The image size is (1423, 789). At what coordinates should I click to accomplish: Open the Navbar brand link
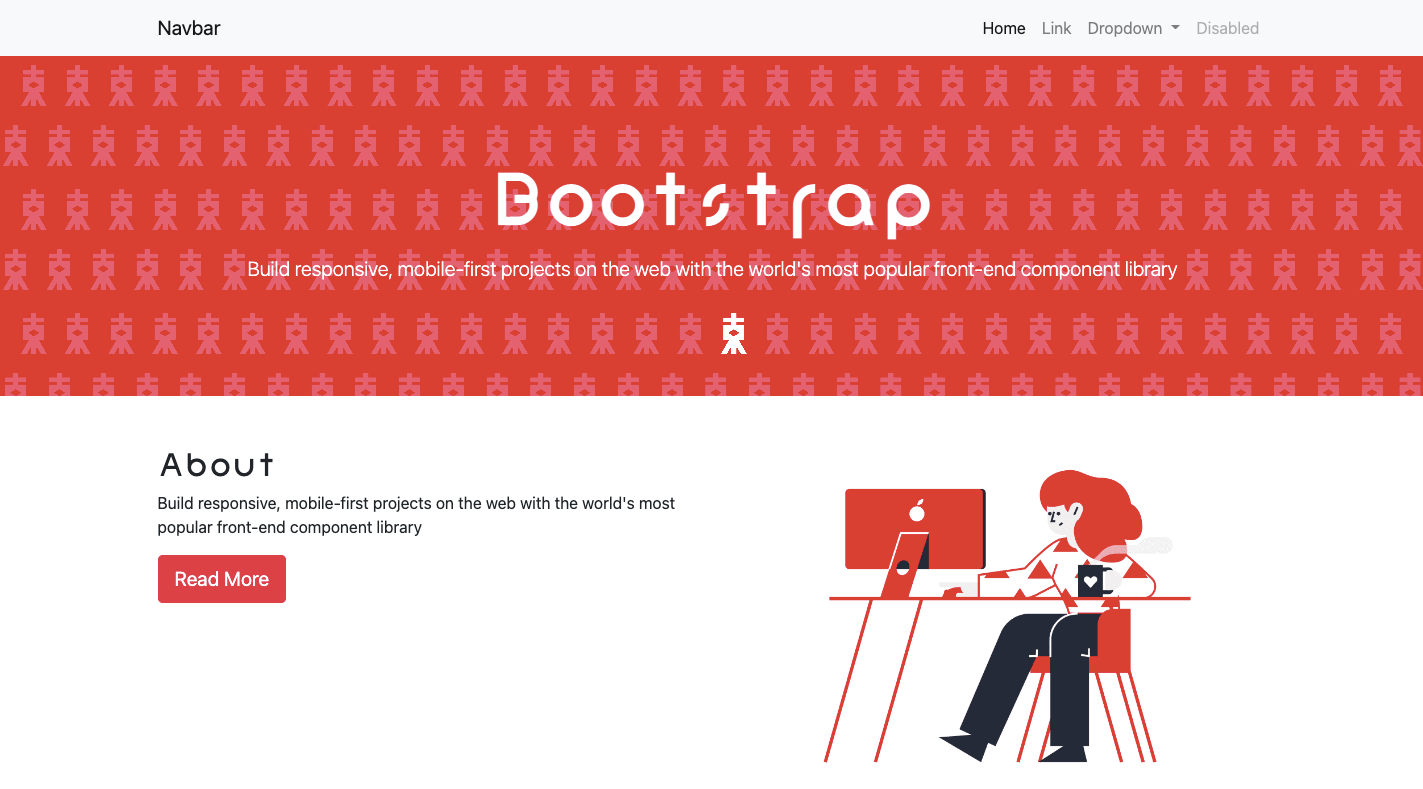click(189, 28)
